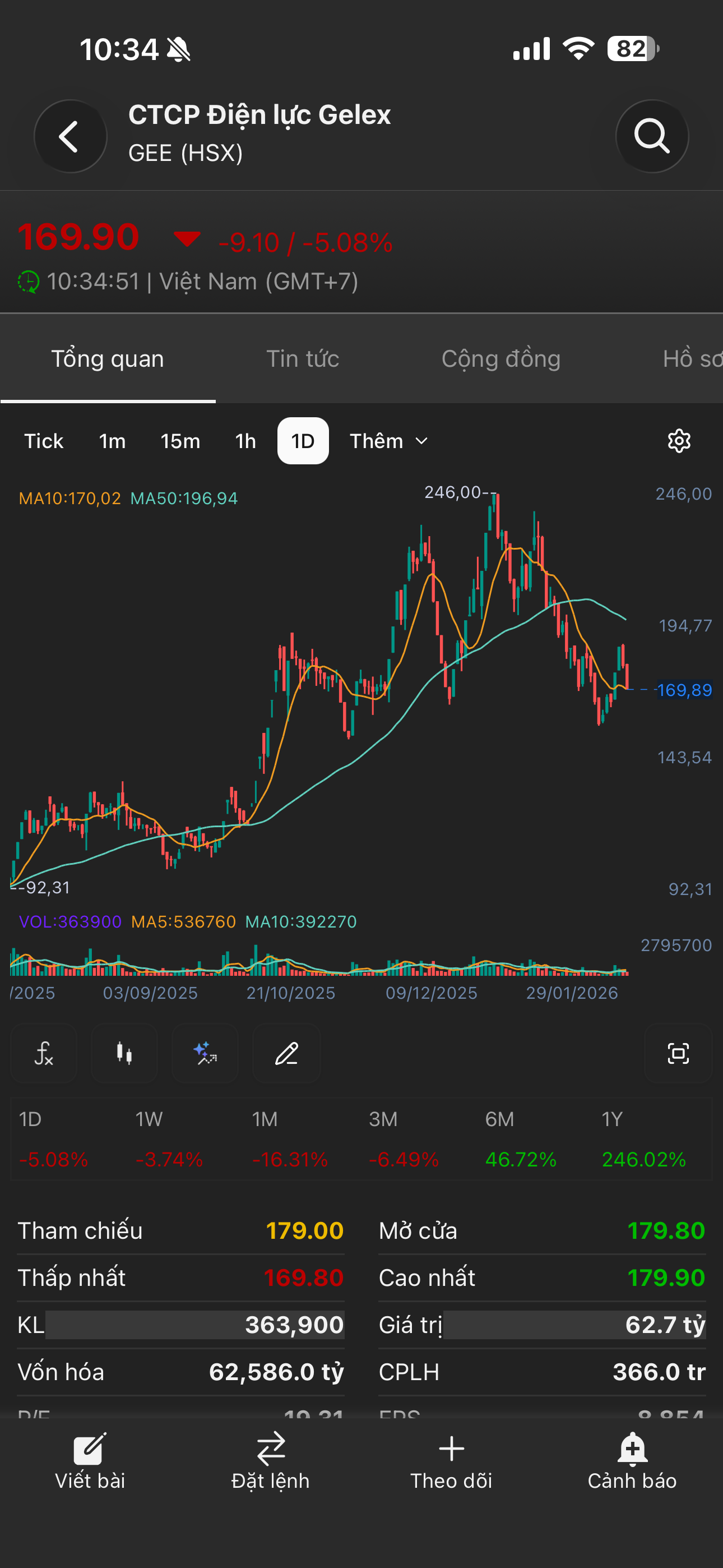Select the 6M performance period
Screen dimensions: 723x1568
(499, 1119)
